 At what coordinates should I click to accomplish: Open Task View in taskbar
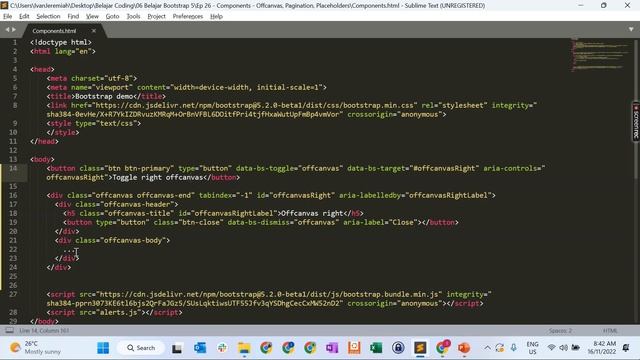click(x=177, y=348)
